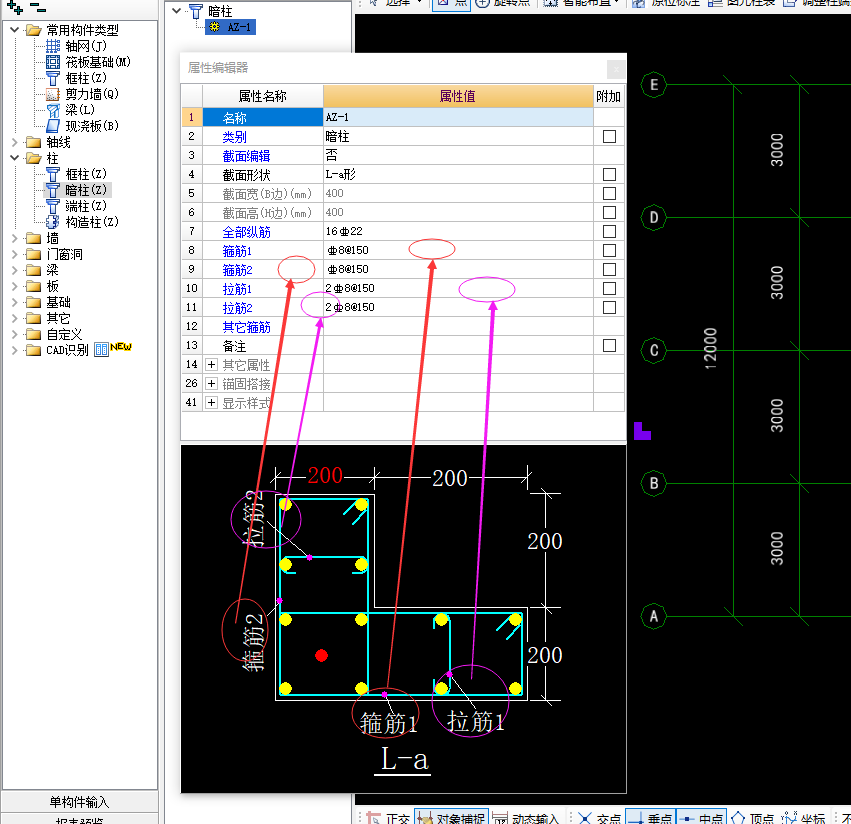The image size is (851, 824).
Task: Click the 其它箍筋 property name
Action: pos(246,327)
